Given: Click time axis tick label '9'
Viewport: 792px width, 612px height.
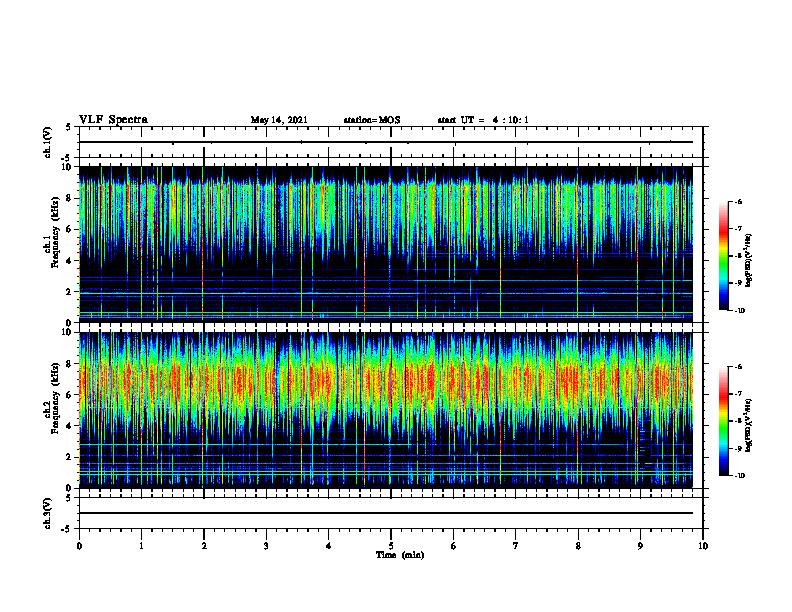Looking at the screenshot, I should [640, 546].
